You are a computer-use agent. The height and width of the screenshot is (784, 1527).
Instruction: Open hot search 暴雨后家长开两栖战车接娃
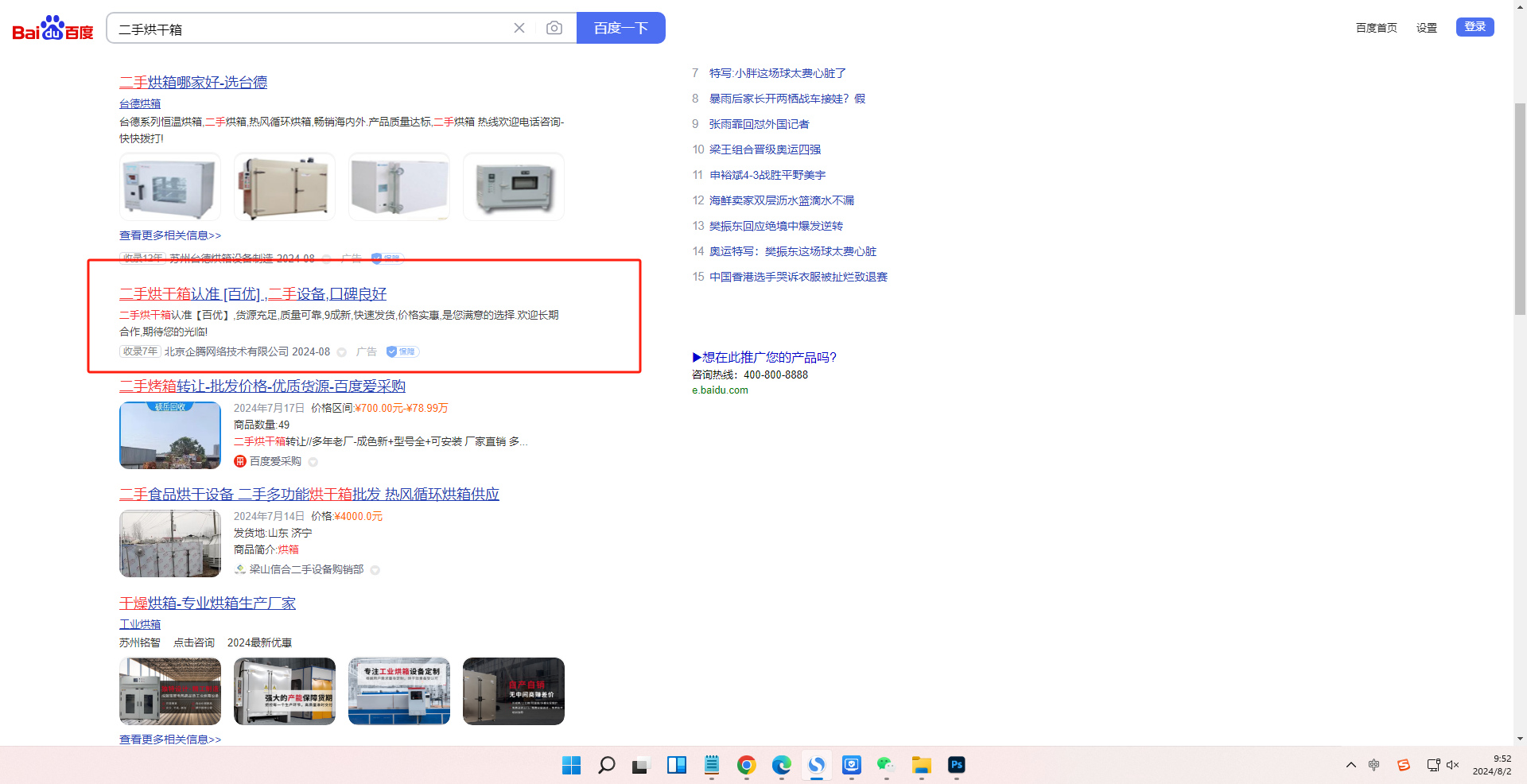[x=787, y=99]
